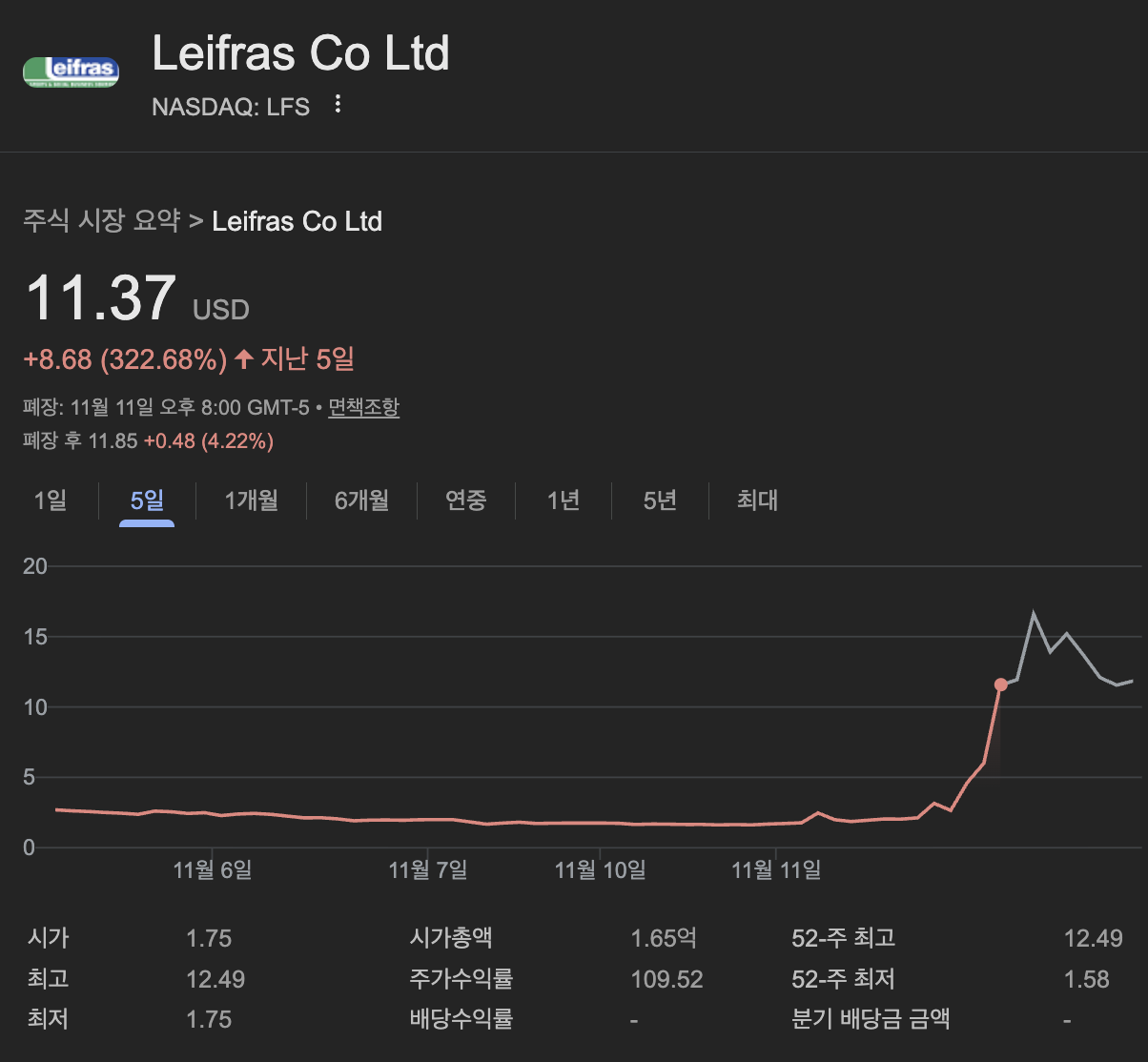Click the +8.68 (322.68%) change text

click(125, 359)
